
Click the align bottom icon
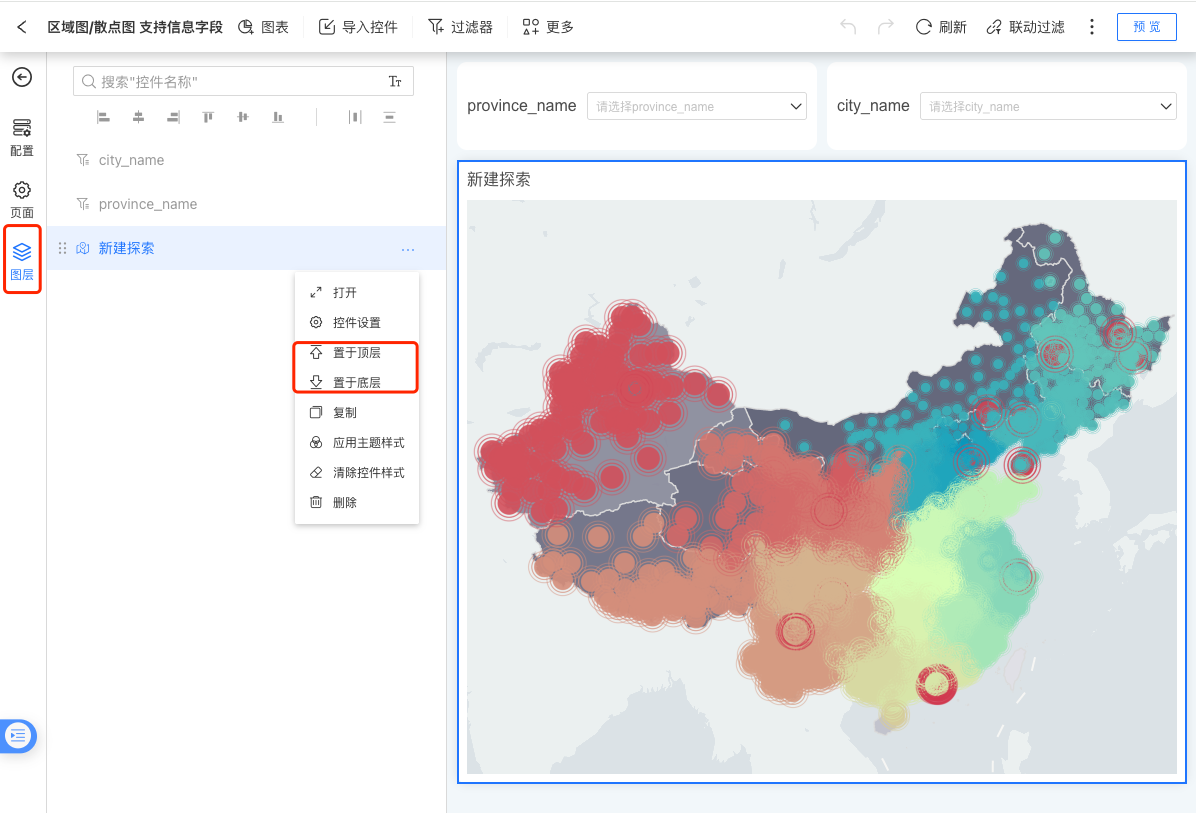point(278,117)
